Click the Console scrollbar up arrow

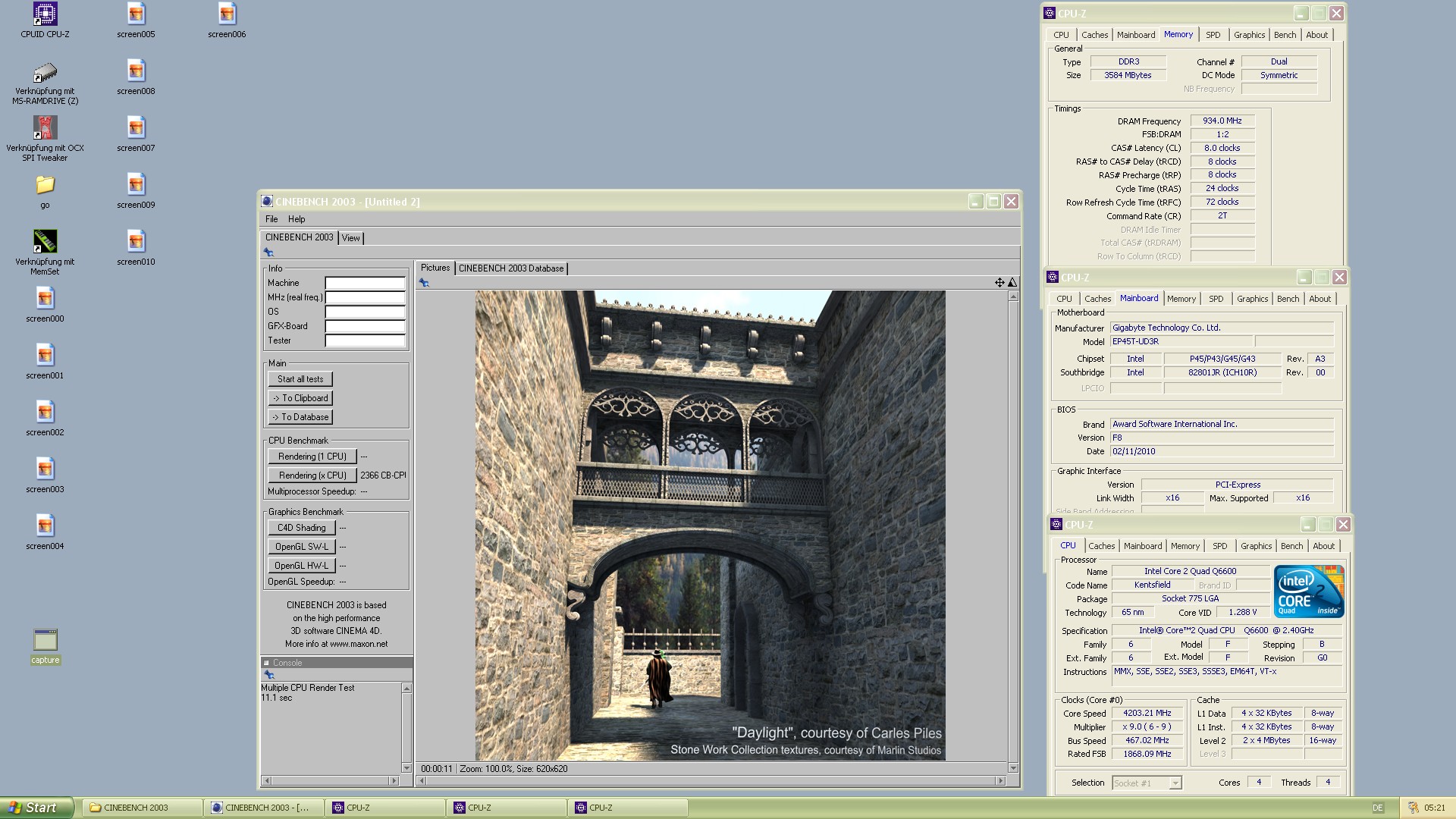406,689
